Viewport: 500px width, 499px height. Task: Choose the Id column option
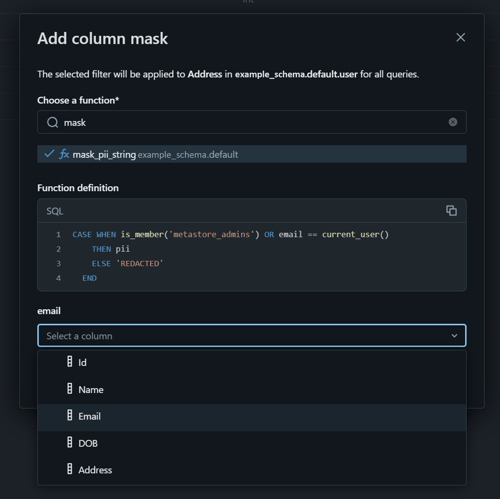(252, 362)
